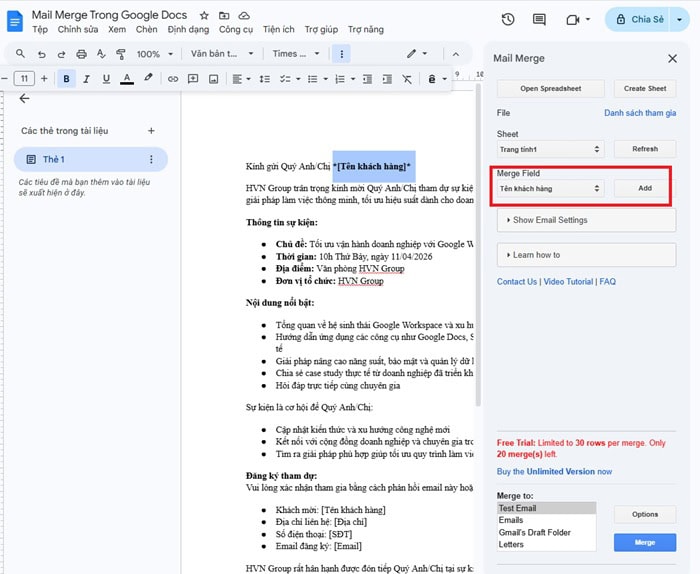Clear text formatting

[x=407, y=79]
